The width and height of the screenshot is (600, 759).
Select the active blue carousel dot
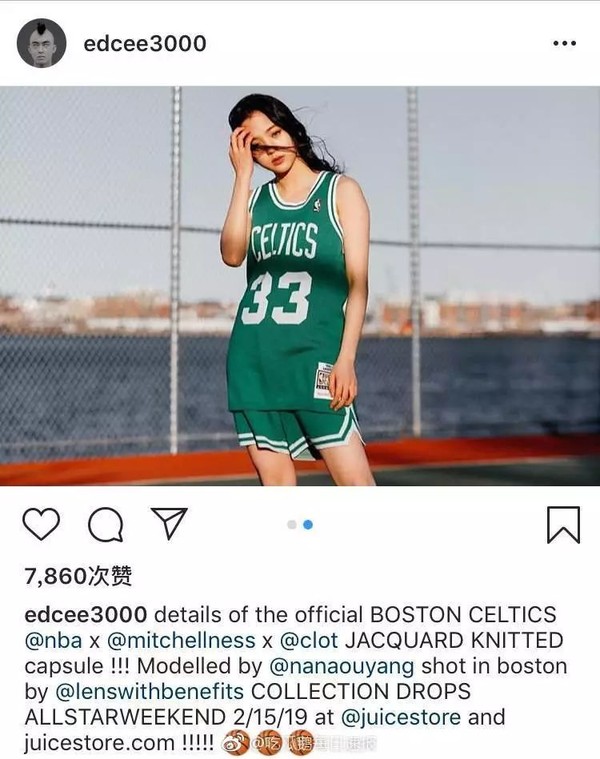[x=308, y=525]
